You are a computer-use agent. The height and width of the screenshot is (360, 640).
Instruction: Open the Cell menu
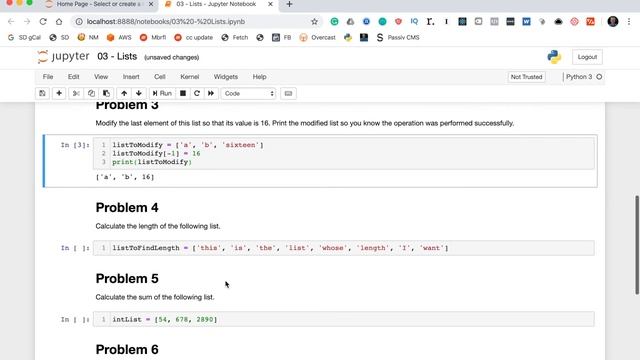point(160,77)
